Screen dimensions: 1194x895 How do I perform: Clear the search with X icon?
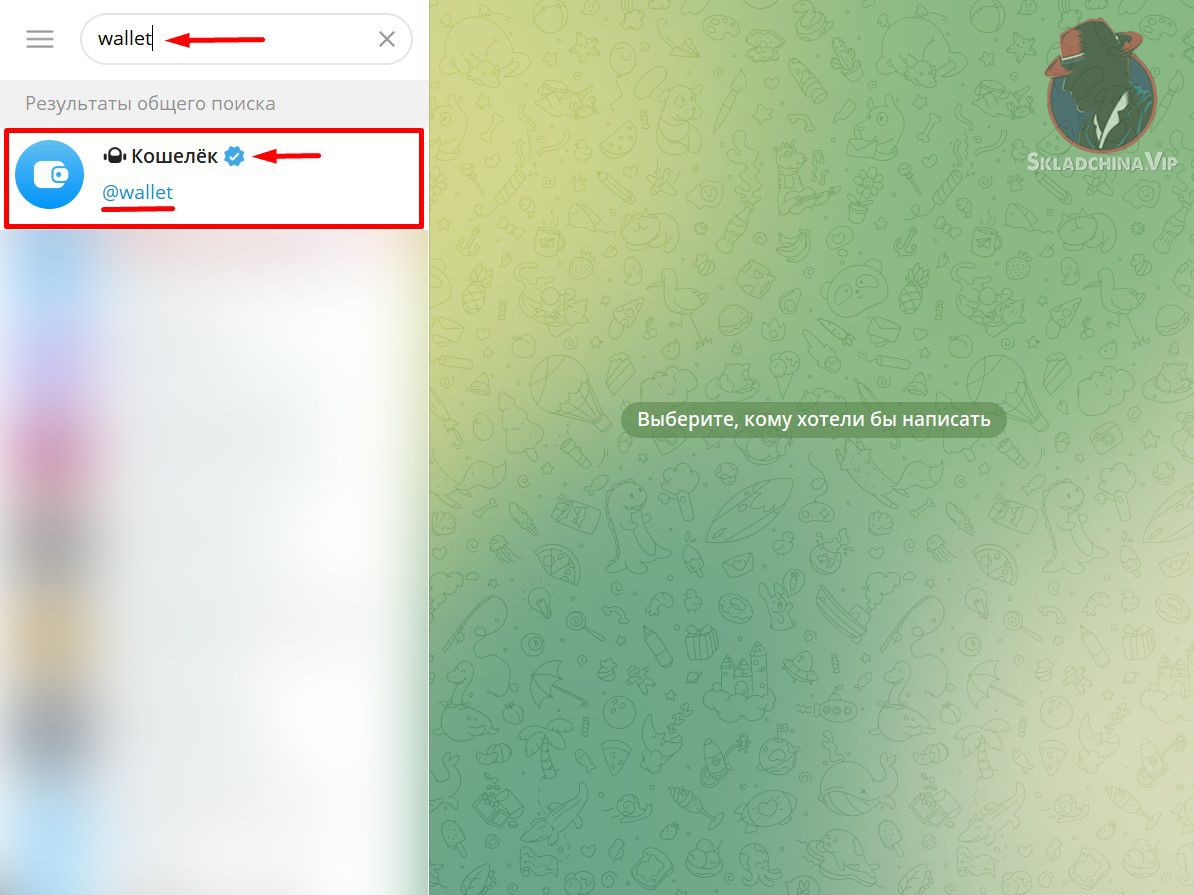point(387,39)
